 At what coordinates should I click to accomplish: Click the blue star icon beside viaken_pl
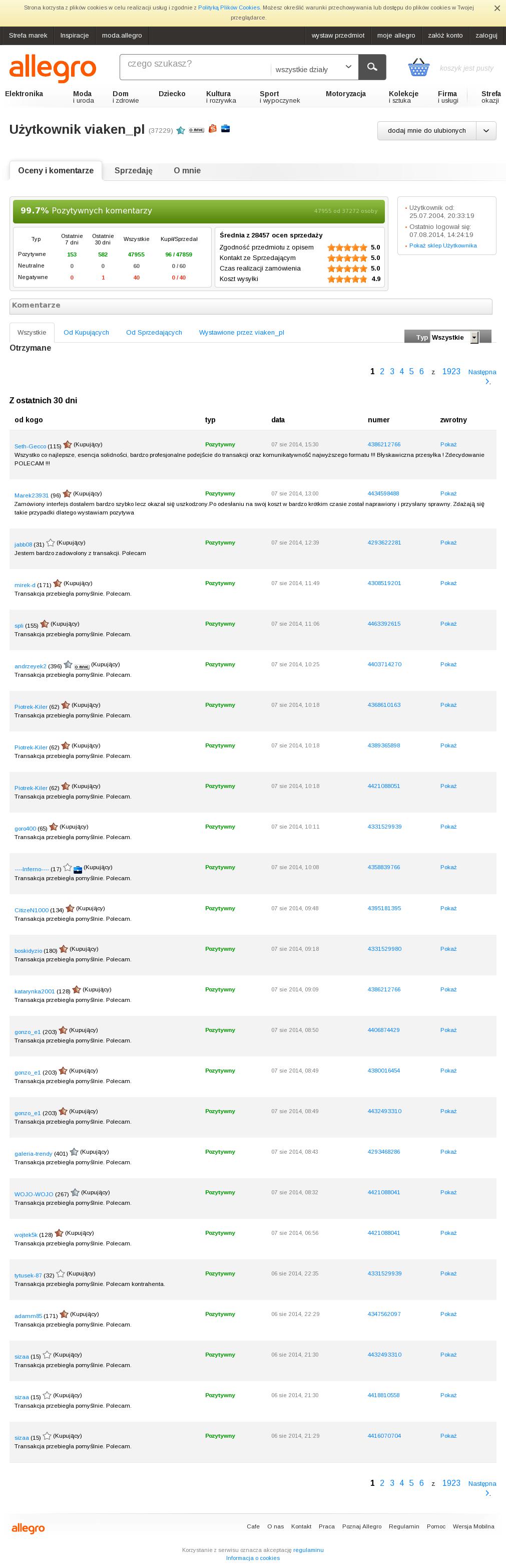[181, 130]
